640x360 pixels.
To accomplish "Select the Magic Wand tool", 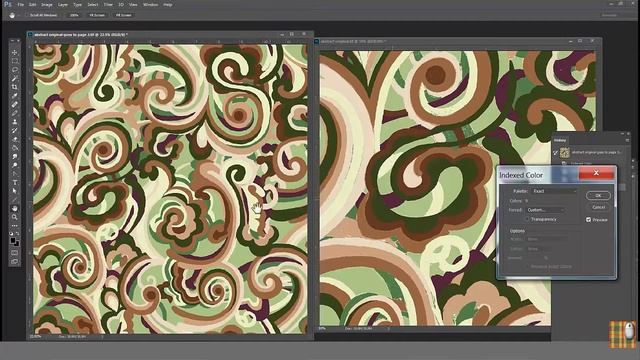I will (15, 78).
